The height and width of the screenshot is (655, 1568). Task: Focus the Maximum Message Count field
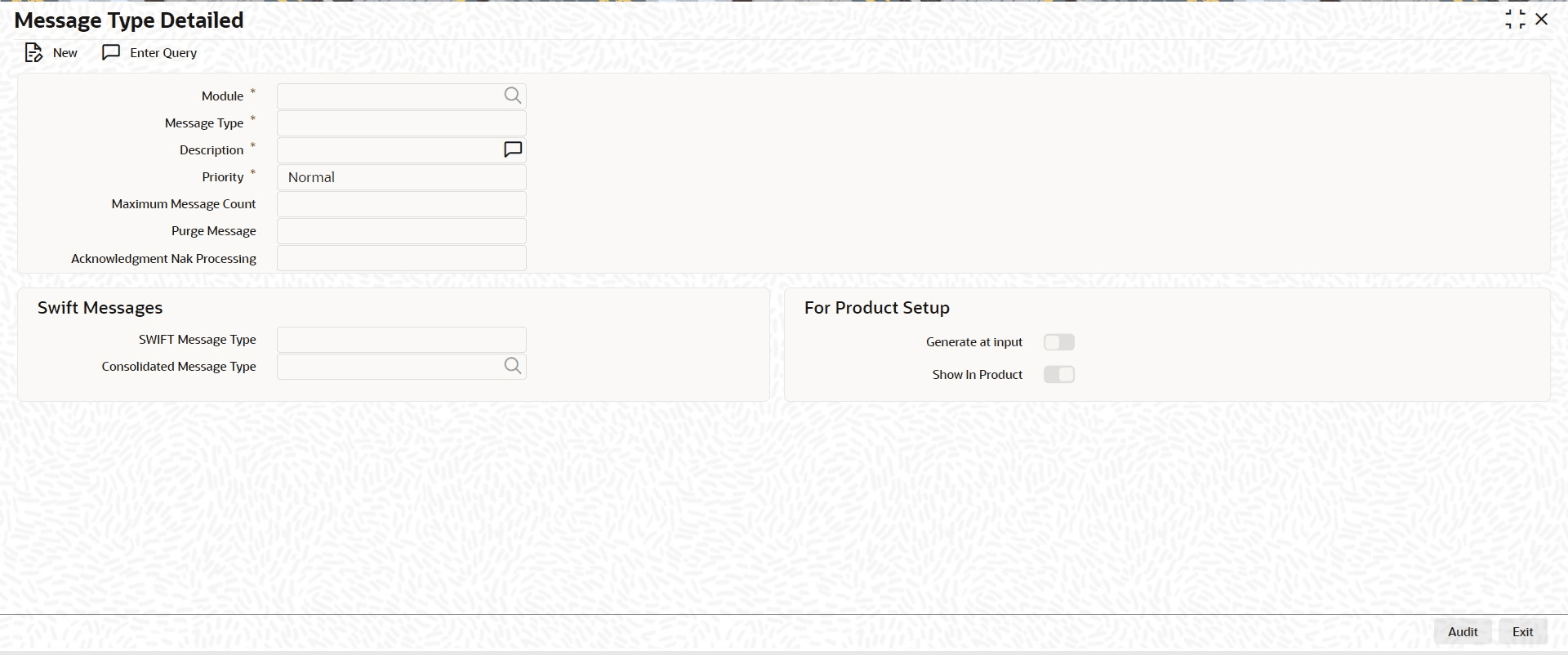(x=402, y=204)
